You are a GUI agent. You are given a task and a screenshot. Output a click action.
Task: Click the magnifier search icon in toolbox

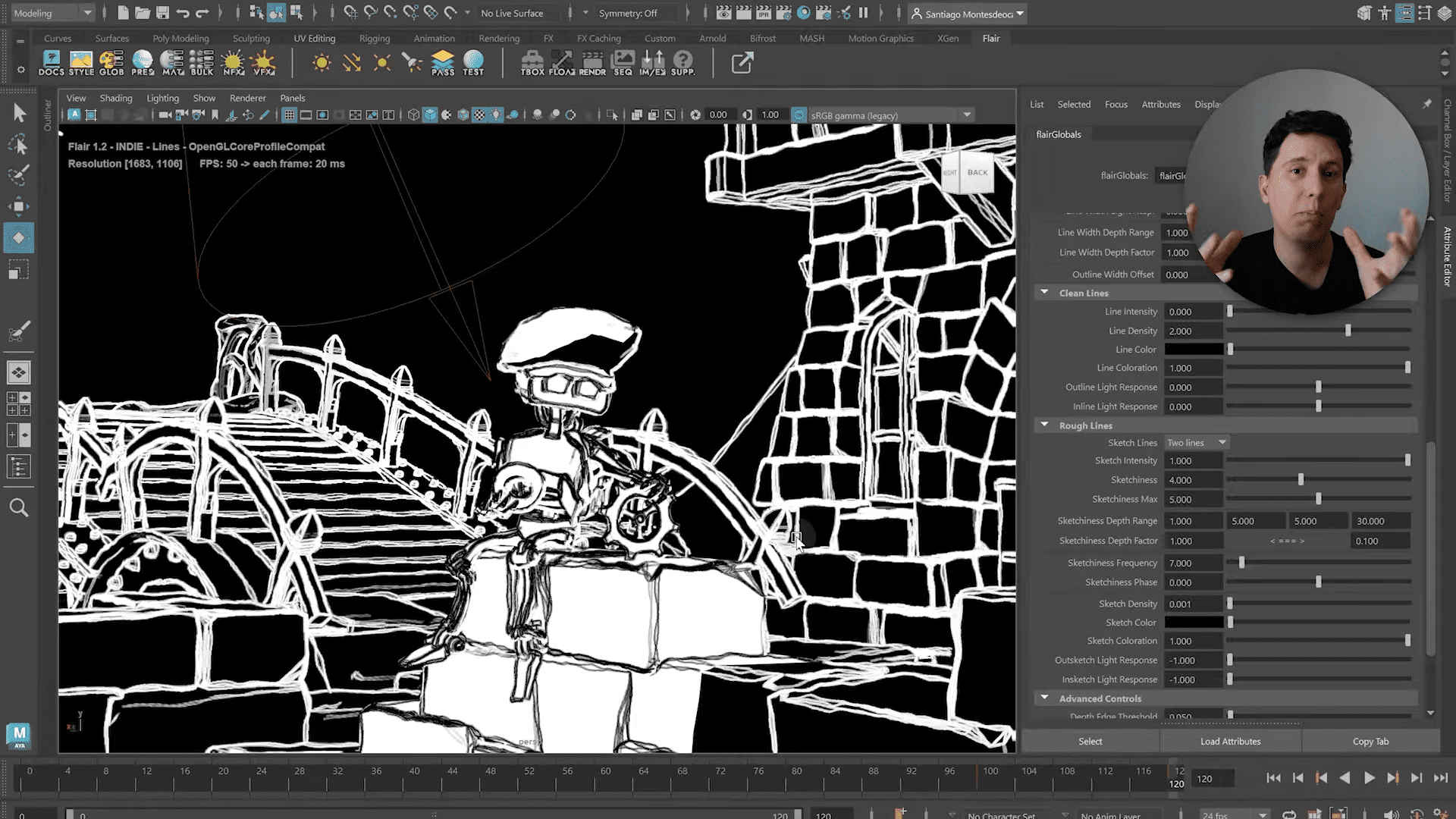pyautogui.click(x=19, y=507)
